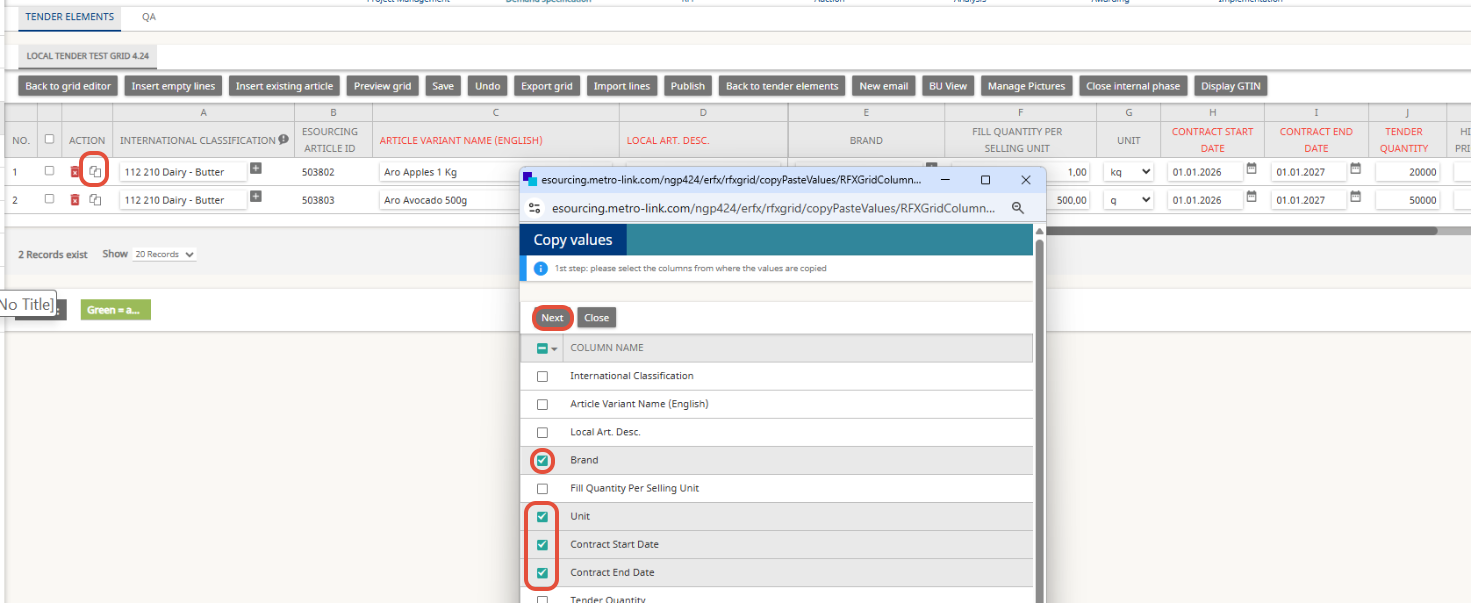
Task: Open calendar for row 2 contract end date
Action: click(x=1355, y=197)
